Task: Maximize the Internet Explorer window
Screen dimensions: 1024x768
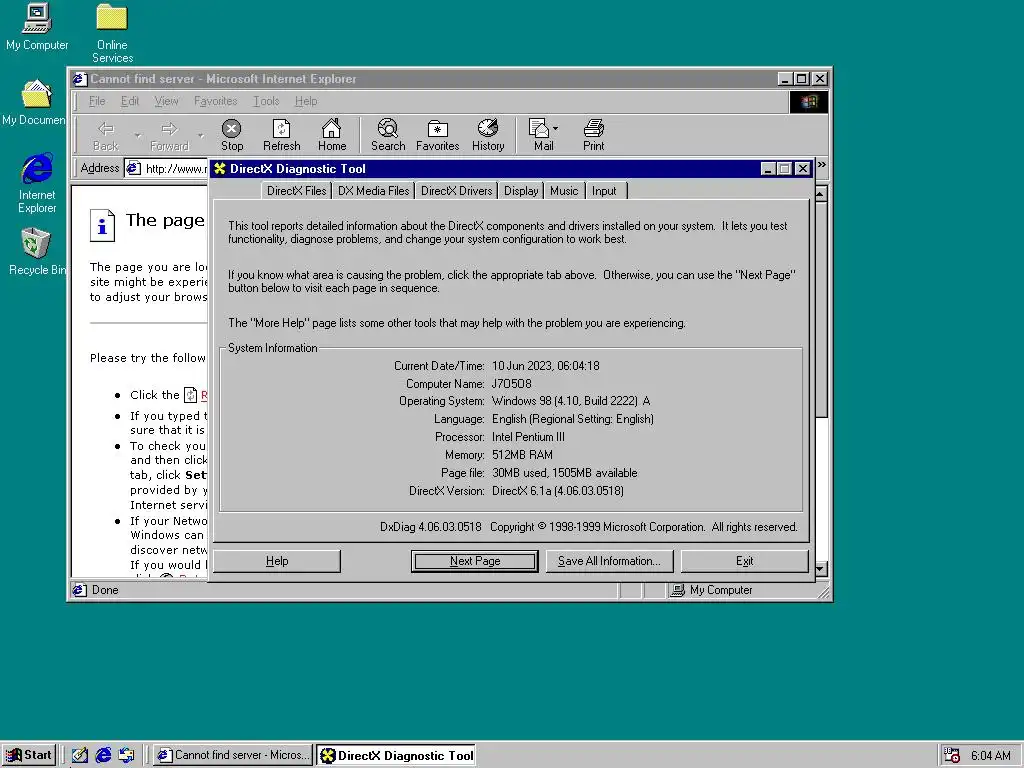Action: tap(801, 79)
